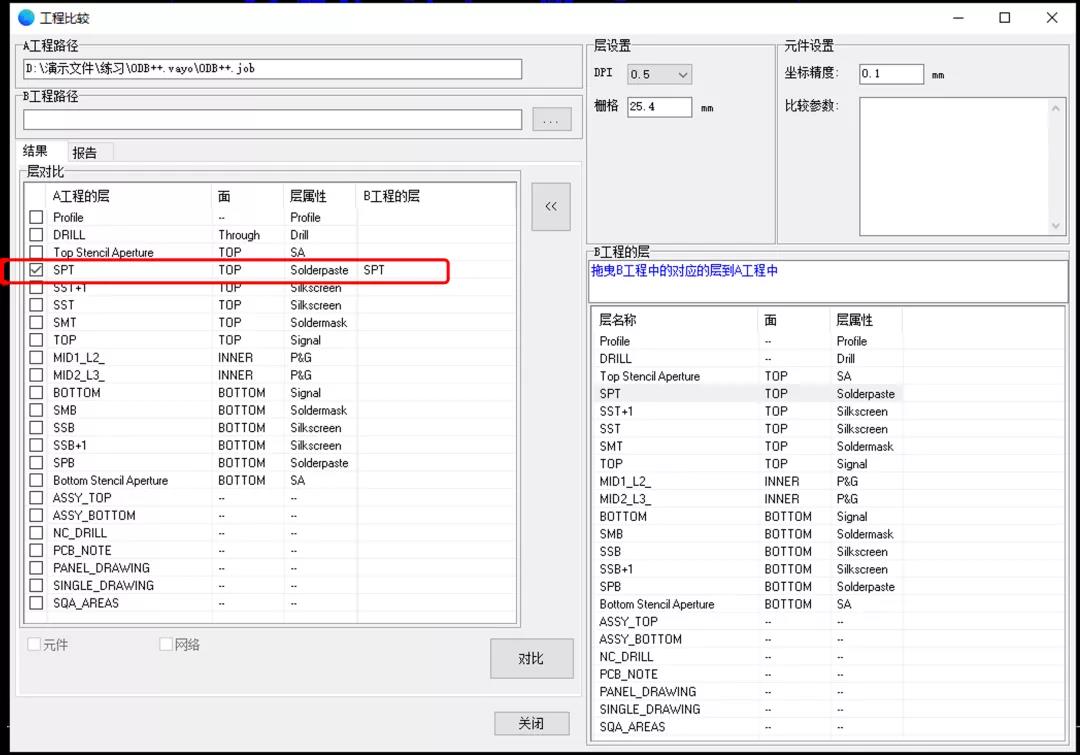This screenshot has width=1080, height=755.
Task: Select Top Stencil Aperture in B layer list
Action: [649, 377]
